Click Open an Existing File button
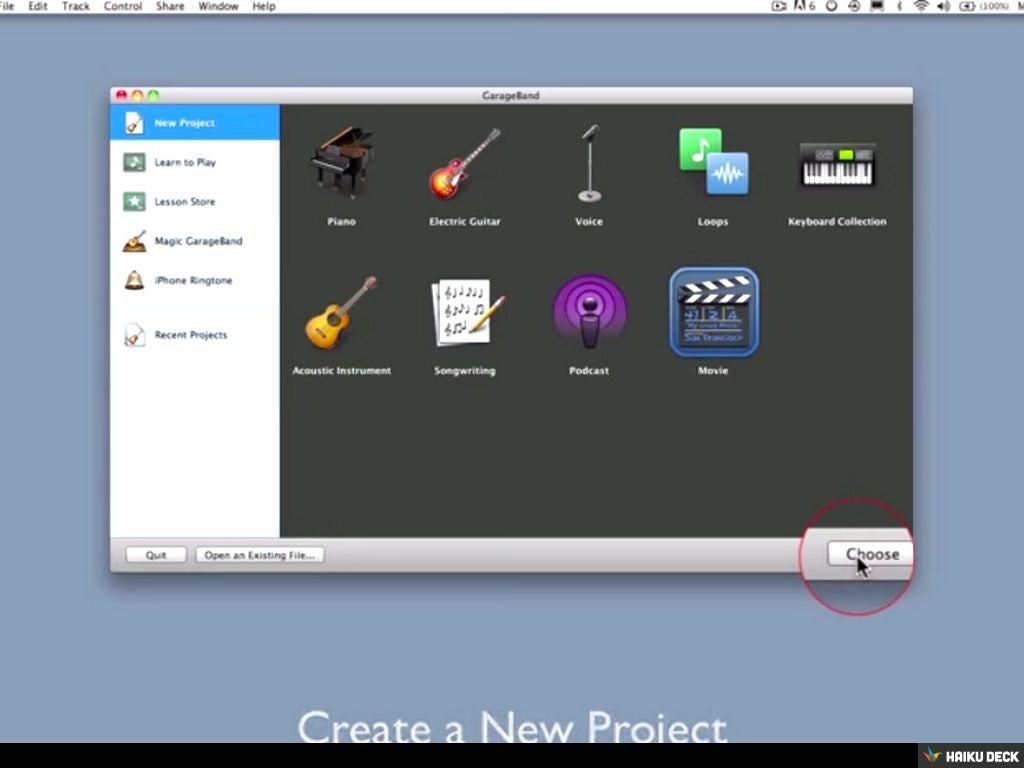1024x768 pixels. [260, 555]
